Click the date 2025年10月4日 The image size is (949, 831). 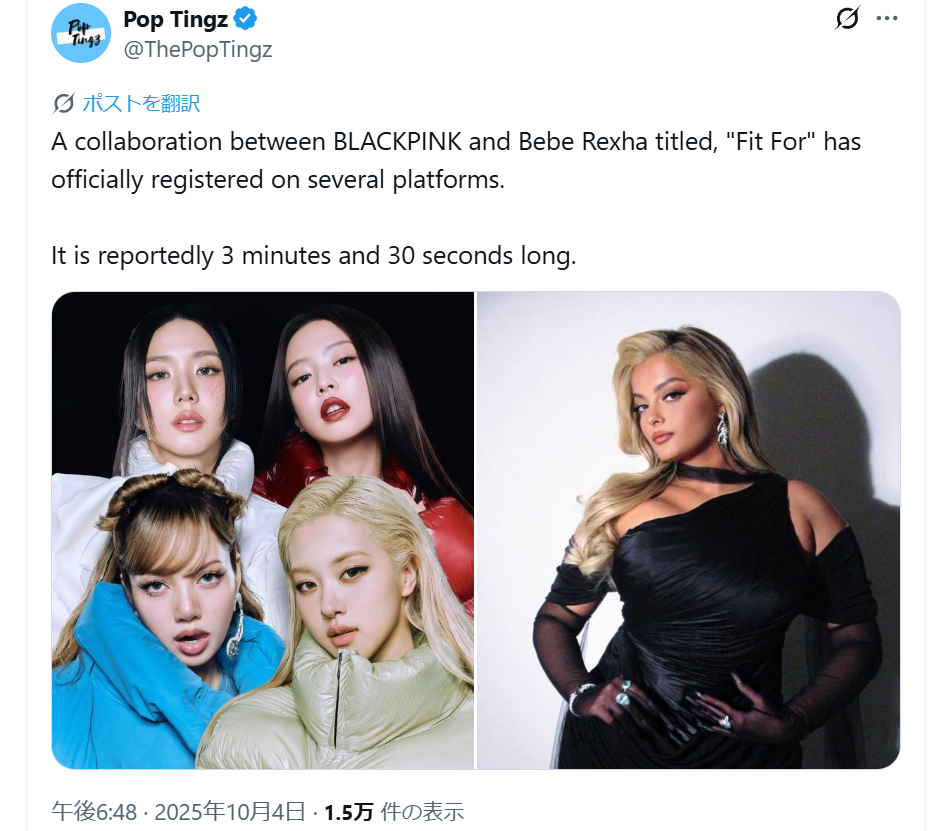tap(230, 812)
